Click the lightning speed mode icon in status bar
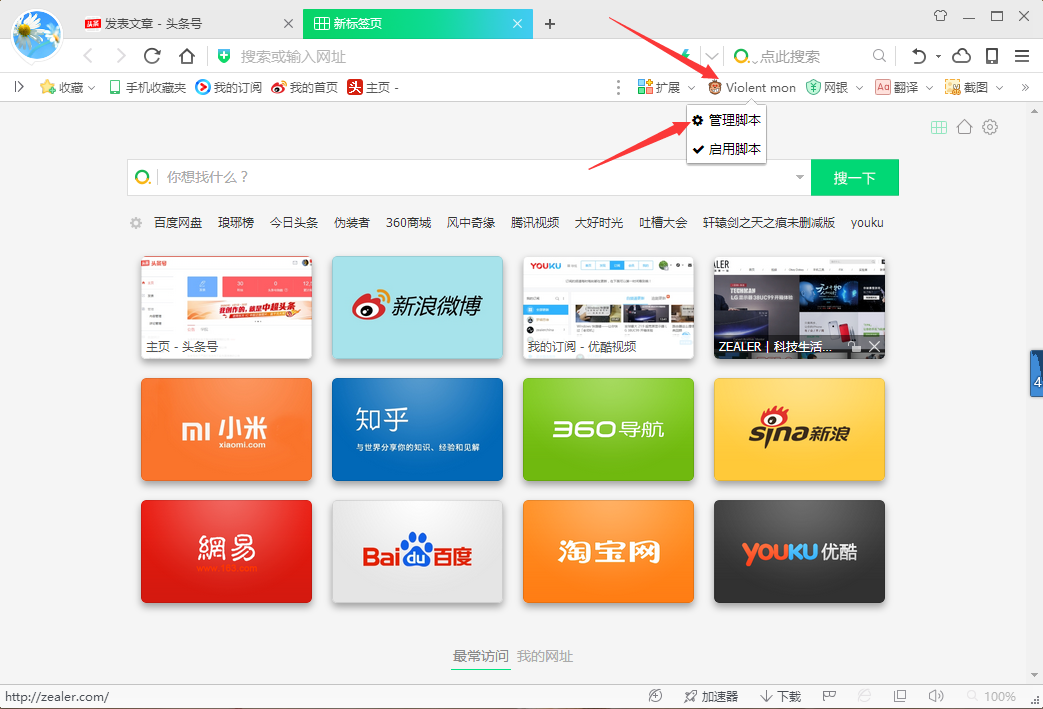Screen dimensions: 1043x709 655,696
